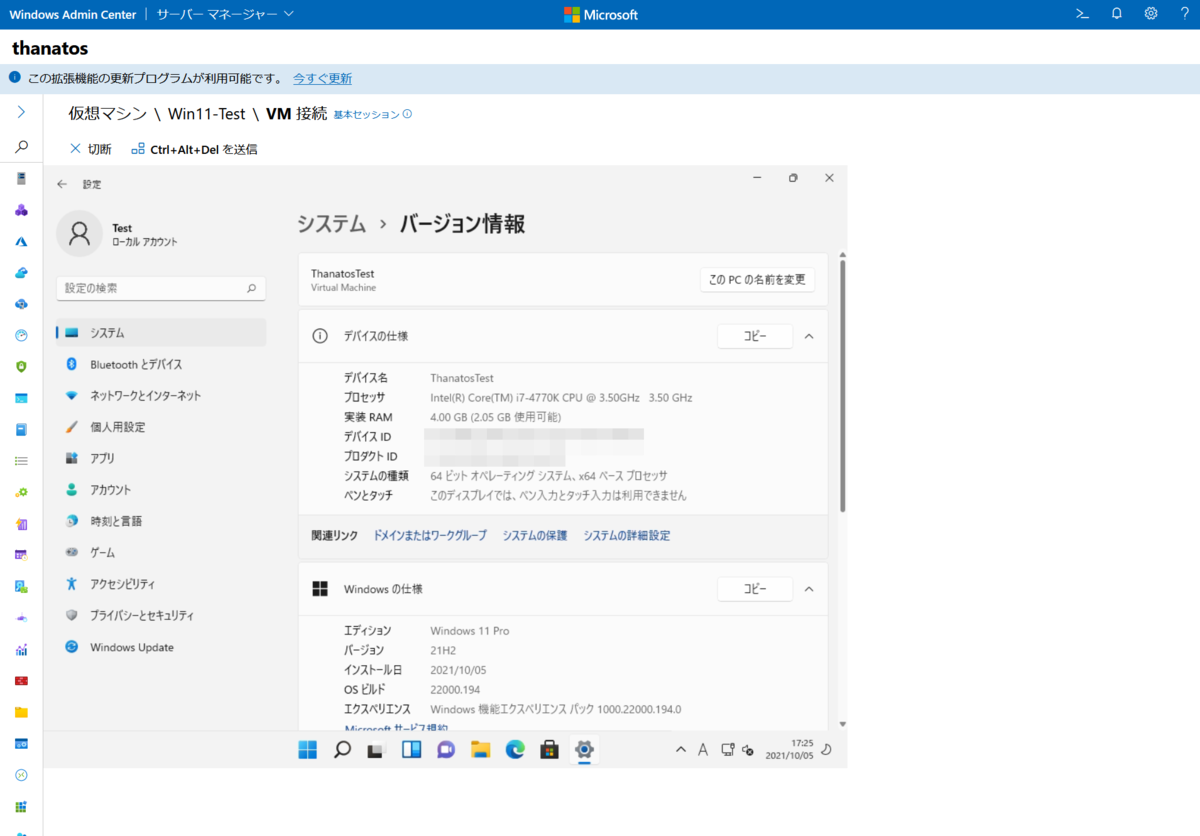Screen dimensions: 1200x836
Task: Select プライバシーとセキュリティ category
Action: click(x=161, y=616)
